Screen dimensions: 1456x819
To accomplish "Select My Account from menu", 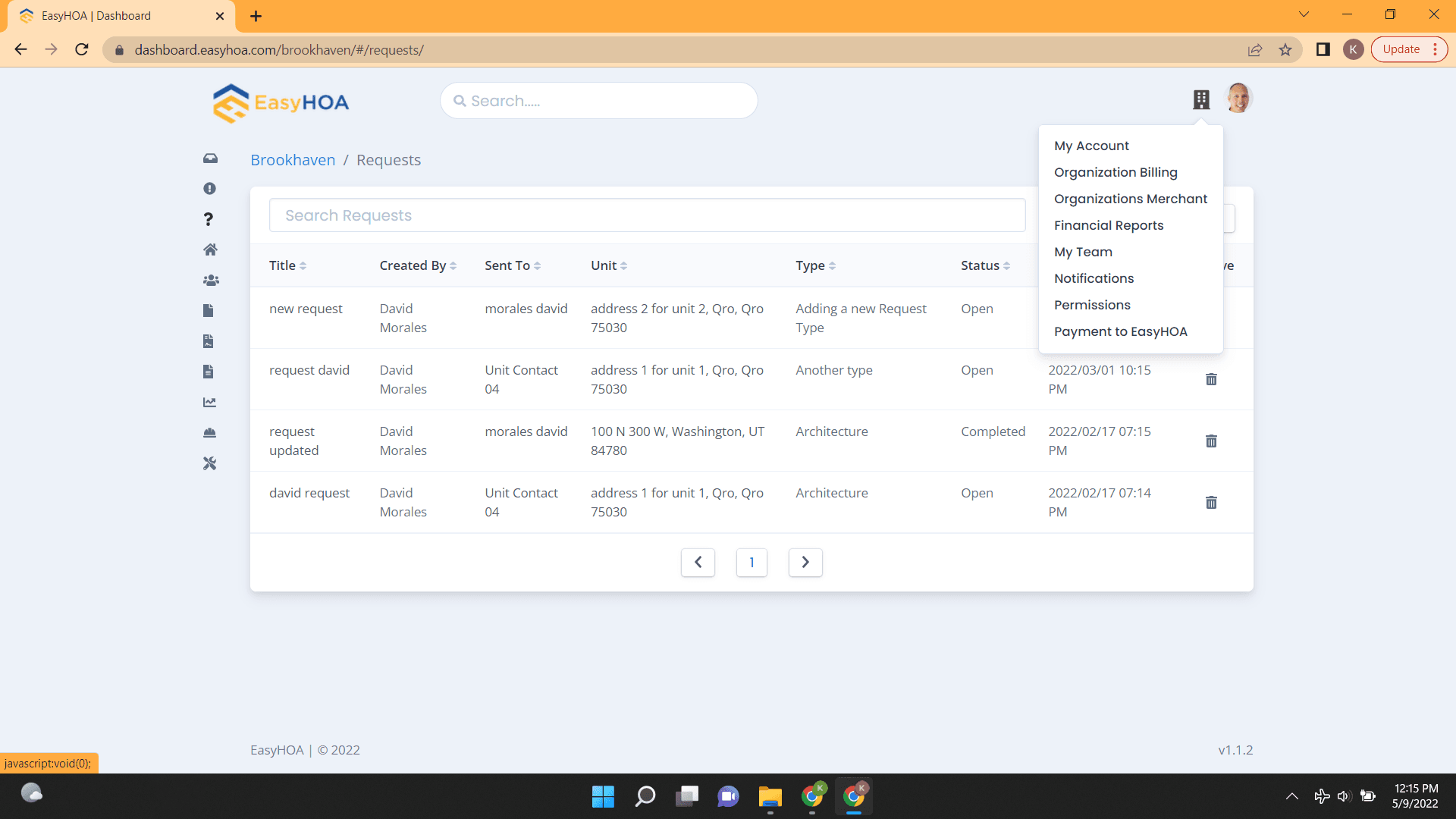I will 1091,146.
